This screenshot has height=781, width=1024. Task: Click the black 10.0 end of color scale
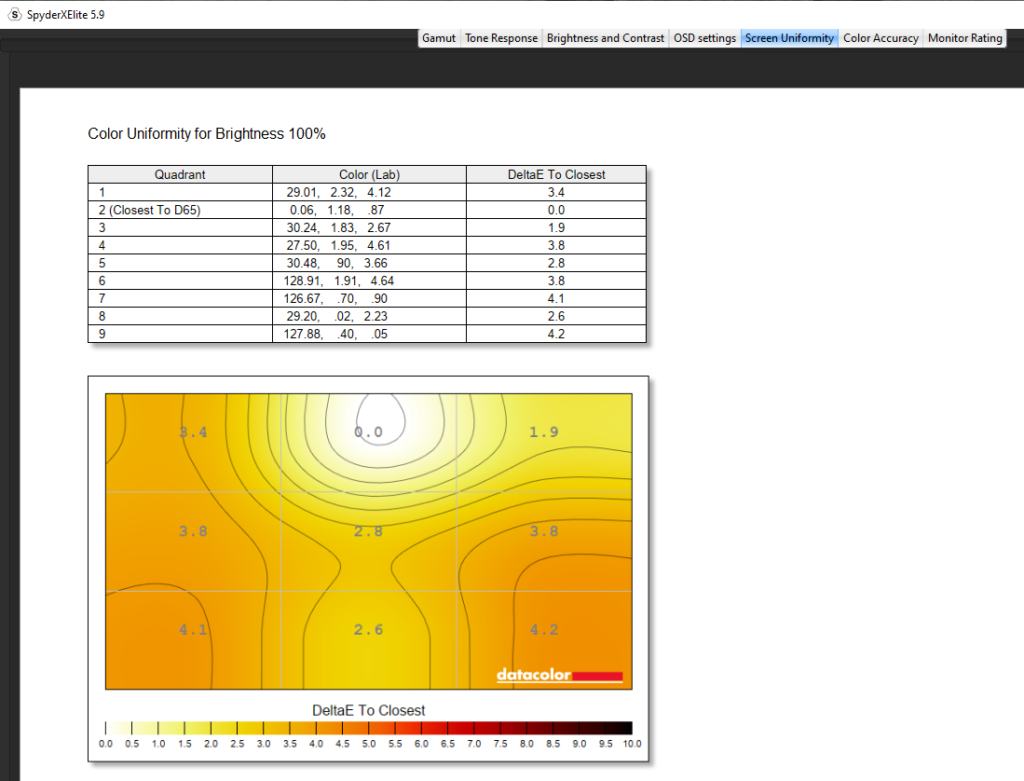626,729
